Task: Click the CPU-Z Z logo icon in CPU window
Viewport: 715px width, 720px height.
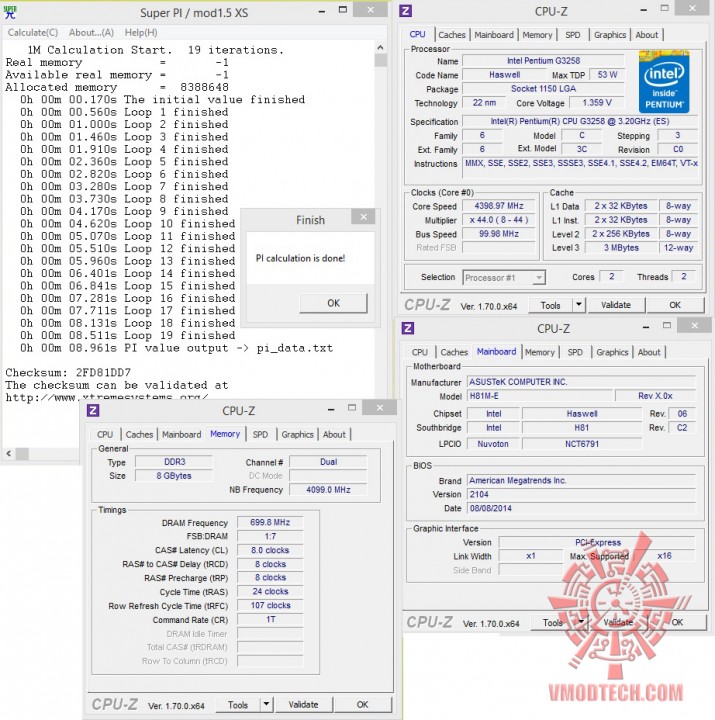Action: 405,11
